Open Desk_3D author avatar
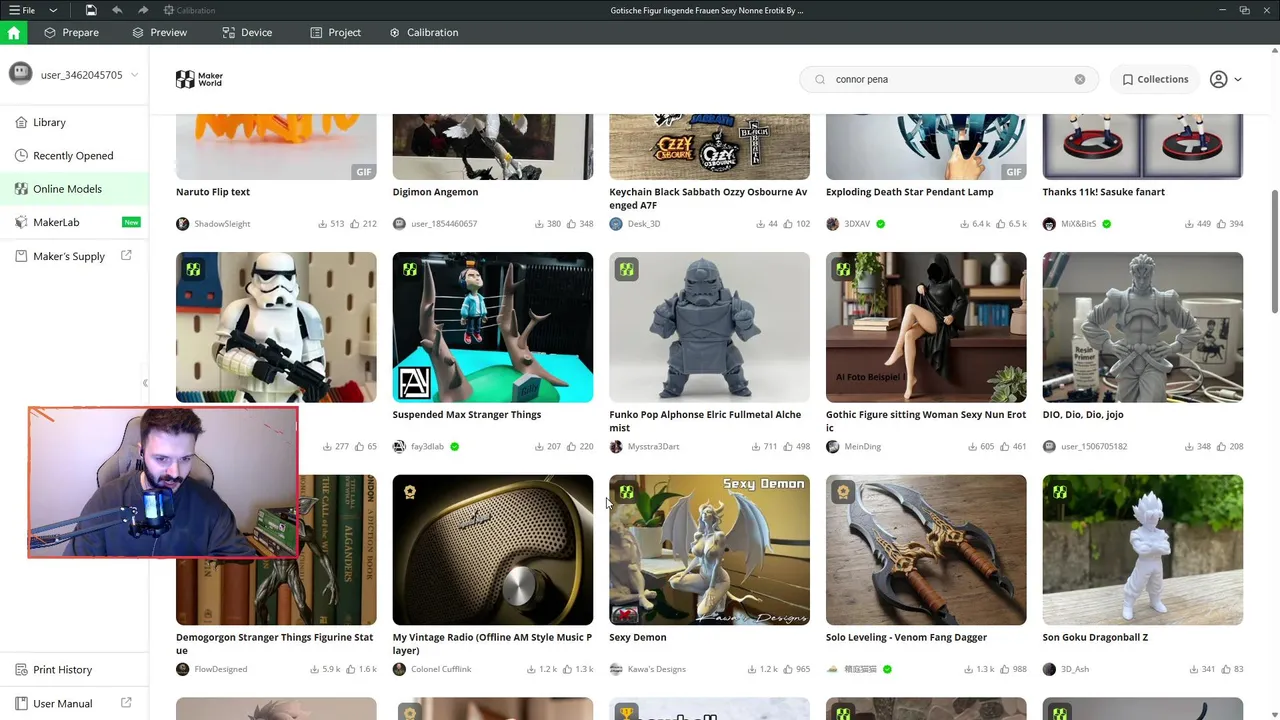The width and height of the screenshot is (1280, 720). 616,224
